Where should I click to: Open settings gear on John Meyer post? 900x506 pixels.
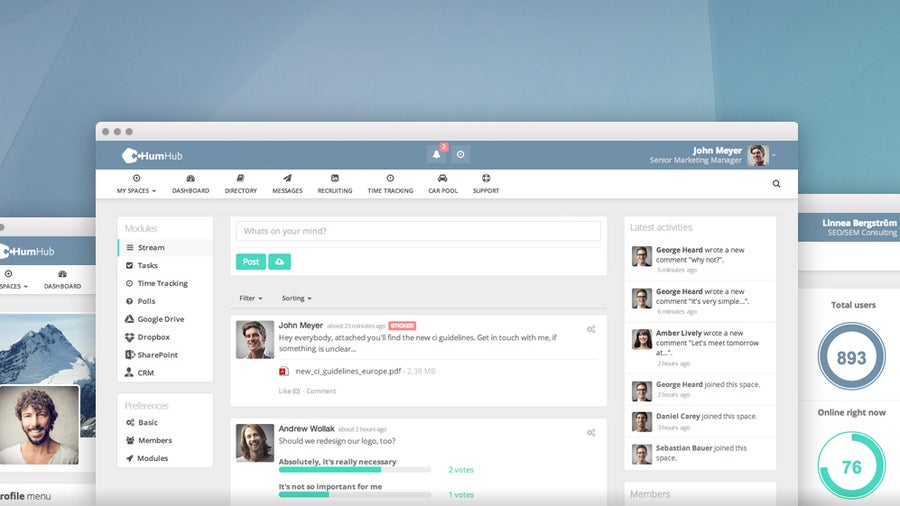click(591, 329)
